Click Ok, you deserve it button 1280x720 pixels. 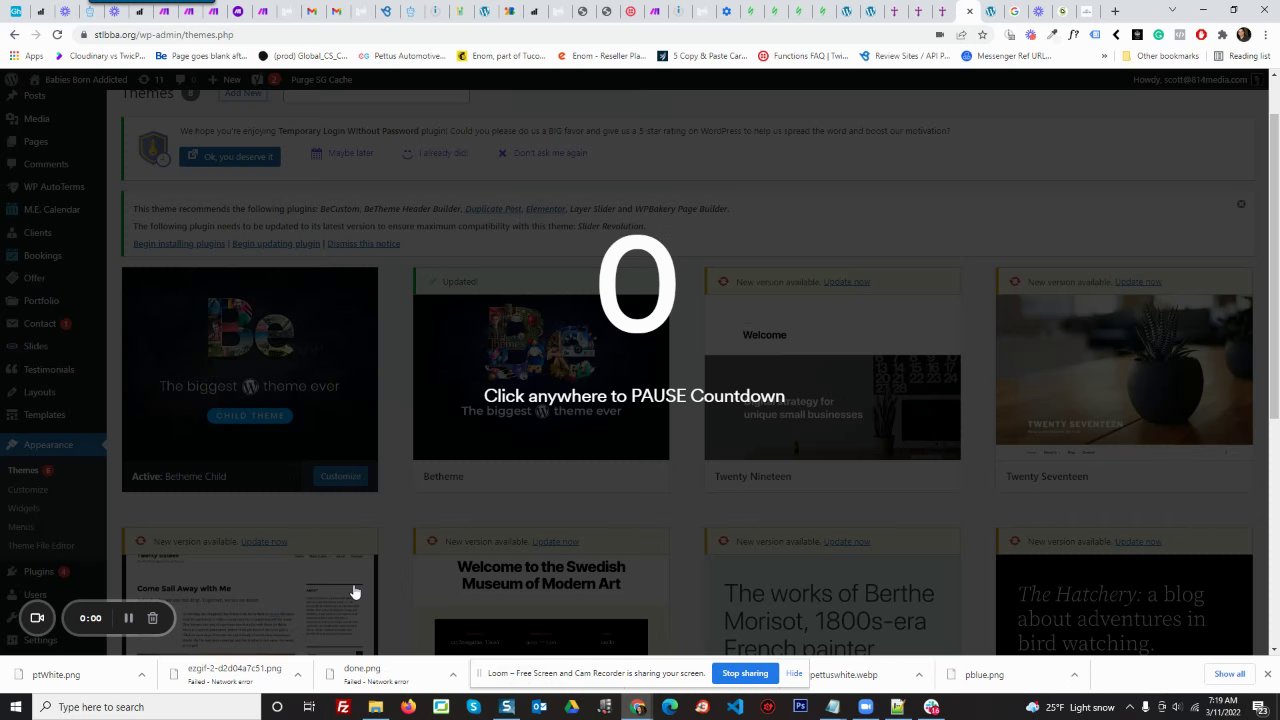230,156
